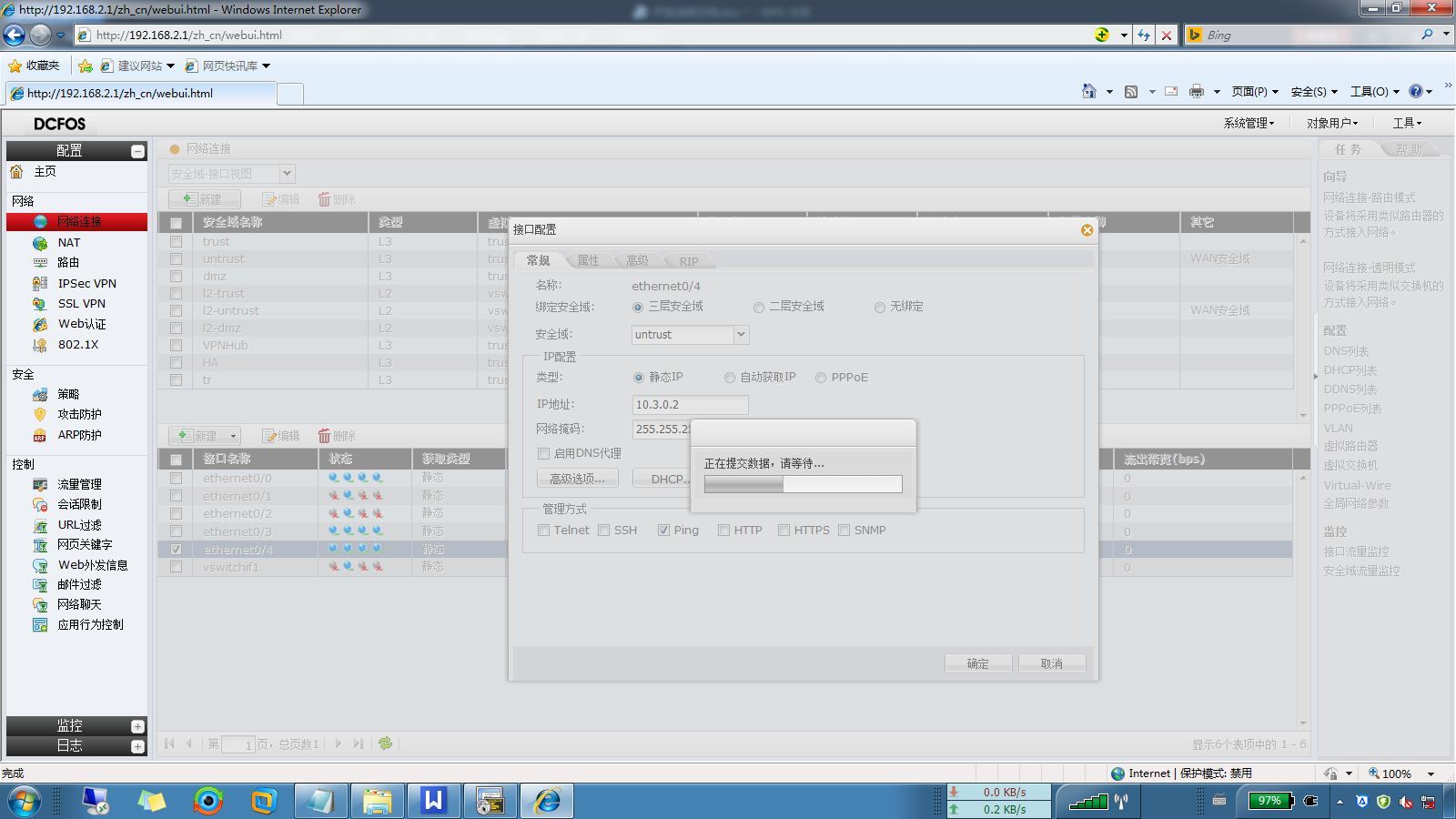Click the IP地址 input field
This screenshot has height=819, width=1456.
coord(691,405)
